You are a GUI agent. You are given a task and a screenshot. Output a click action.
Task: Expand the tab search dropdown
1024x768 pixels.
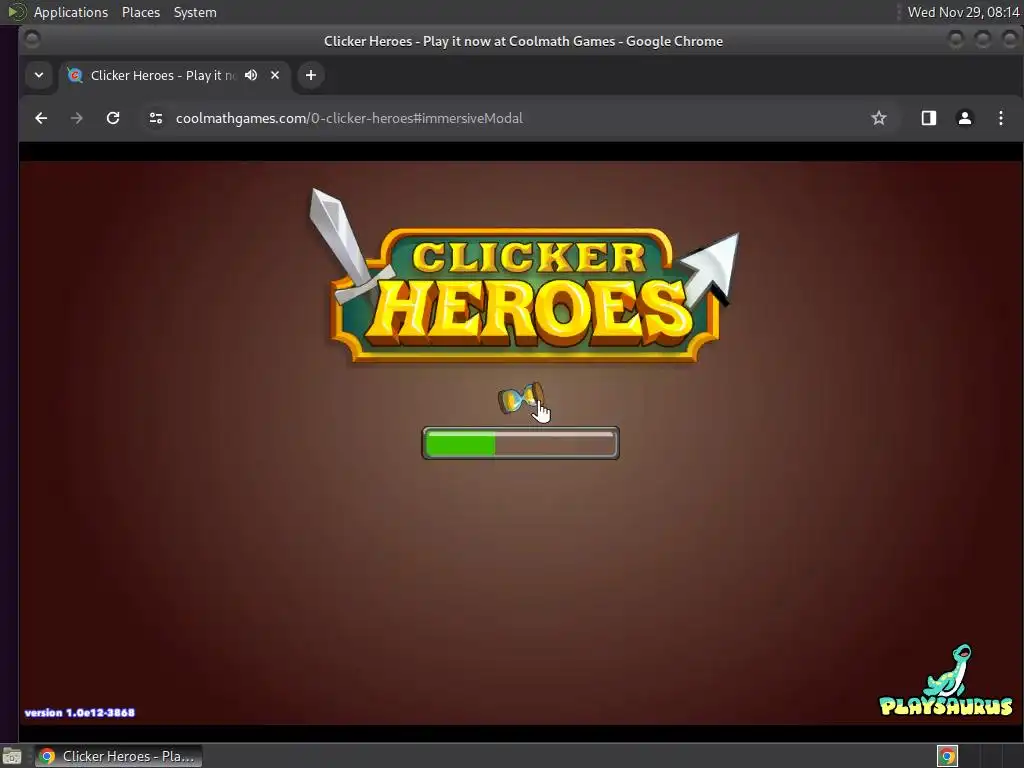pyautogui.click(x=39, y=75)
